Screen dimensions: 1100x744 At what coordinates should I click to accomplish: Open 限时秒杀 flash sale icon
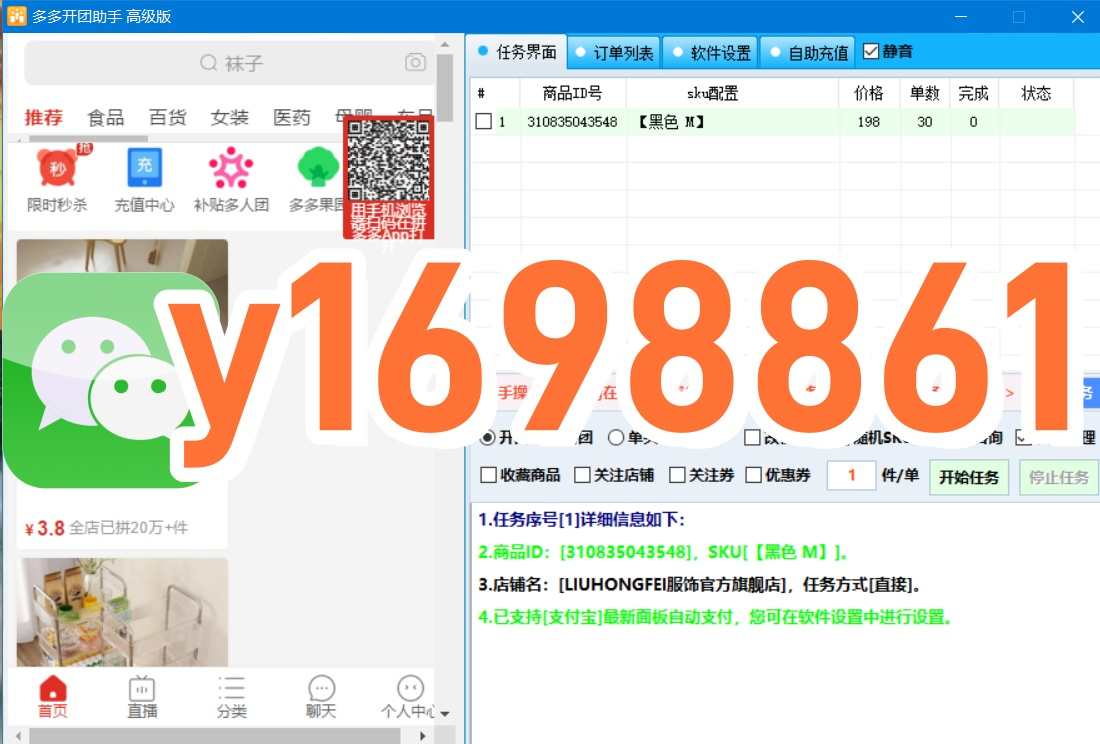coord(57,169)
